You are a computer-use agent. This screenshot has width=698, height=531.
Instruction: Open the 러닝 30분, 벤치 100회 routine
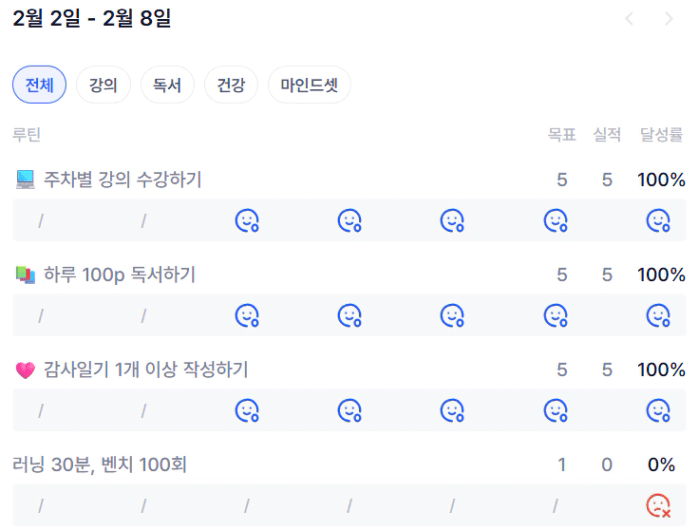(x=100, y=464)
